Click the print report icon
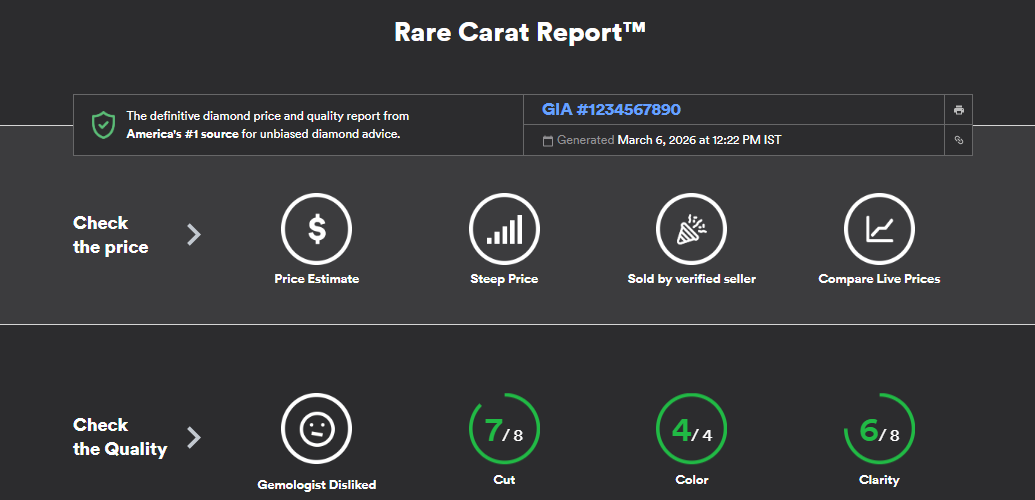 coord(958,110)
